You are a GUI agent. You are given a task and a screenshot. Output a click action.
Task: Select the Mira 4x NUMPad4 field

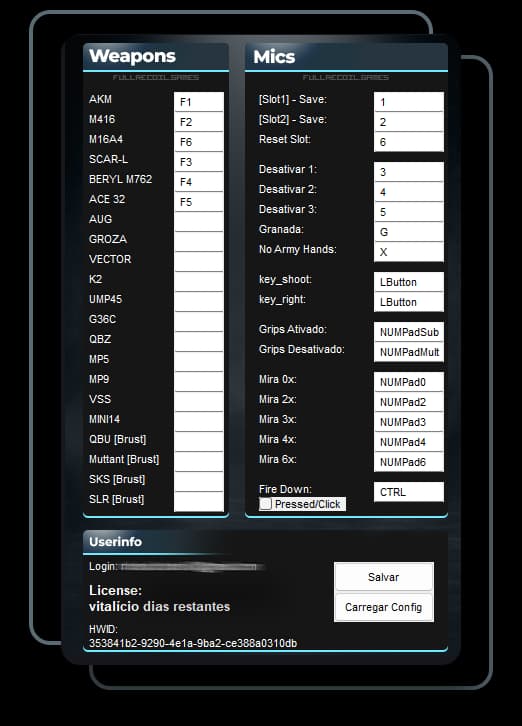point(409,442)
